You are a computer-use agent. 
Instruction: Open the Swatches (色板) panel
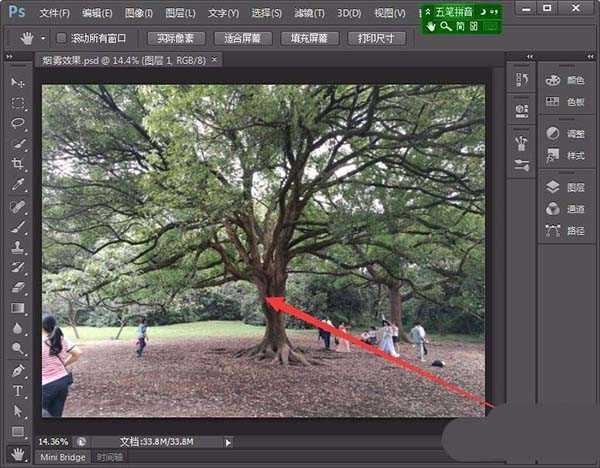[x=565, y=102]
